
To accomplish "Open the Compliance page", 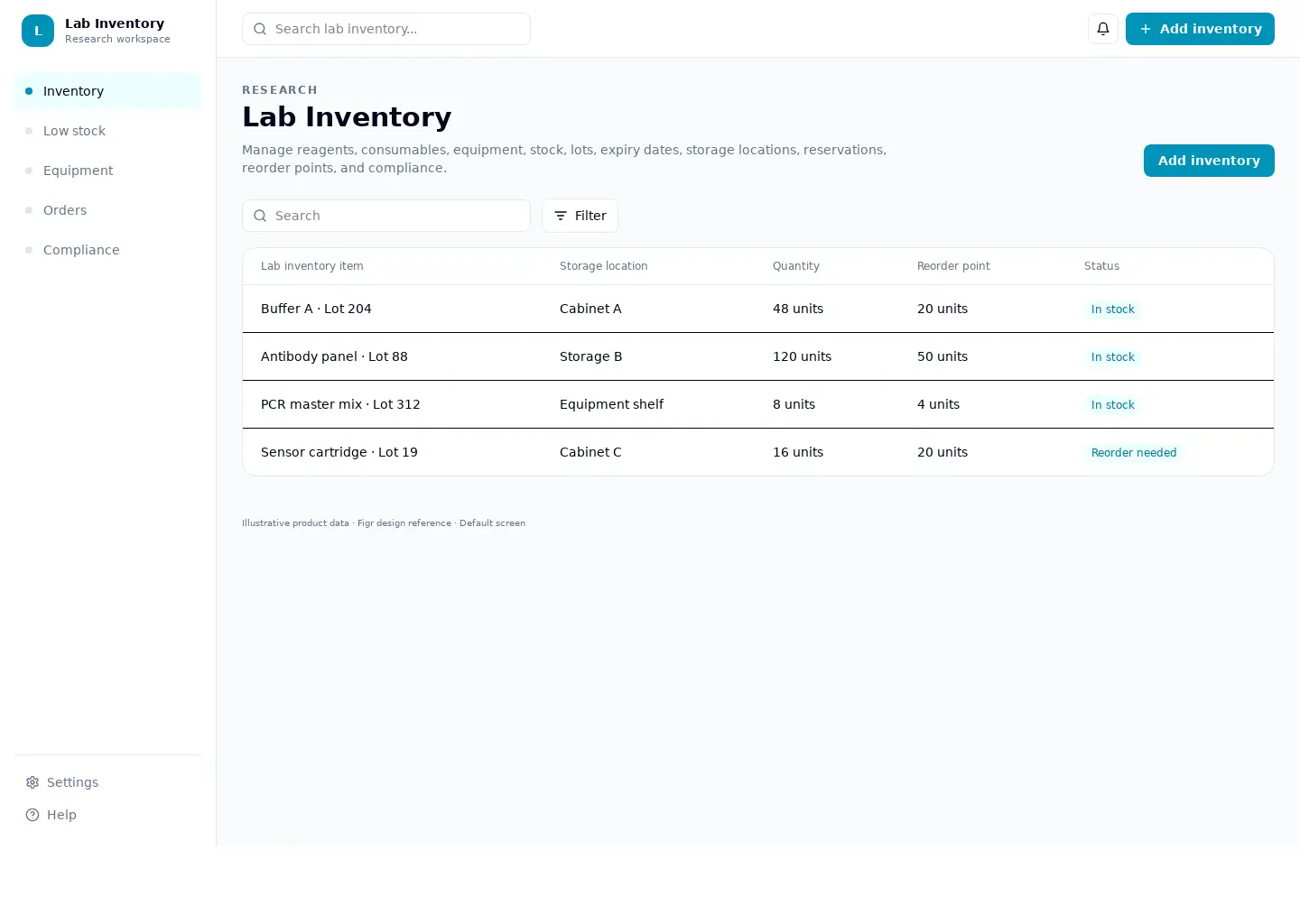I will coord(108,250).
